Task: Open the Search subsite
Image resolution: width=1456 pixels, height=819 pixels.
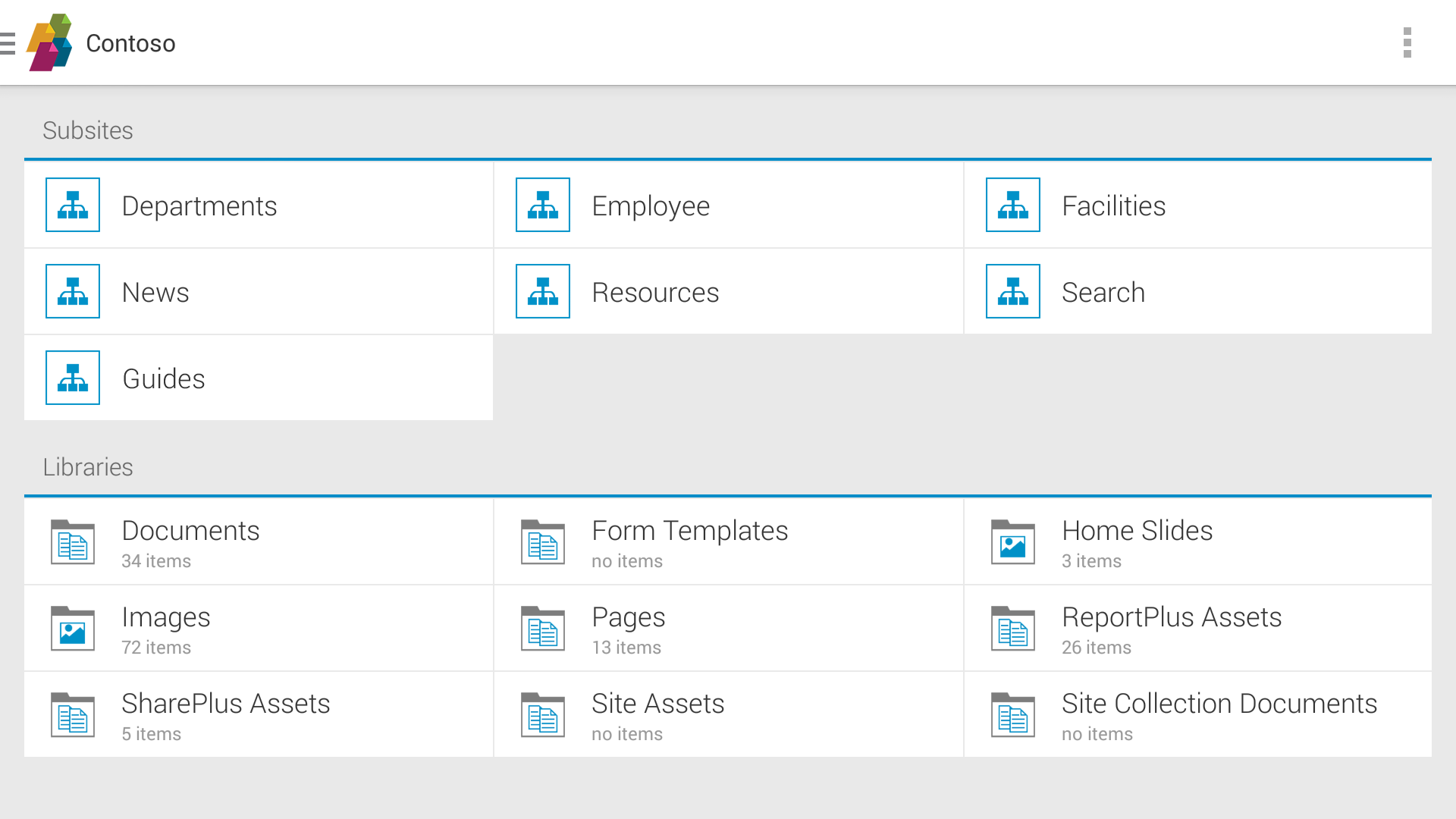Action: (1103, 292)
